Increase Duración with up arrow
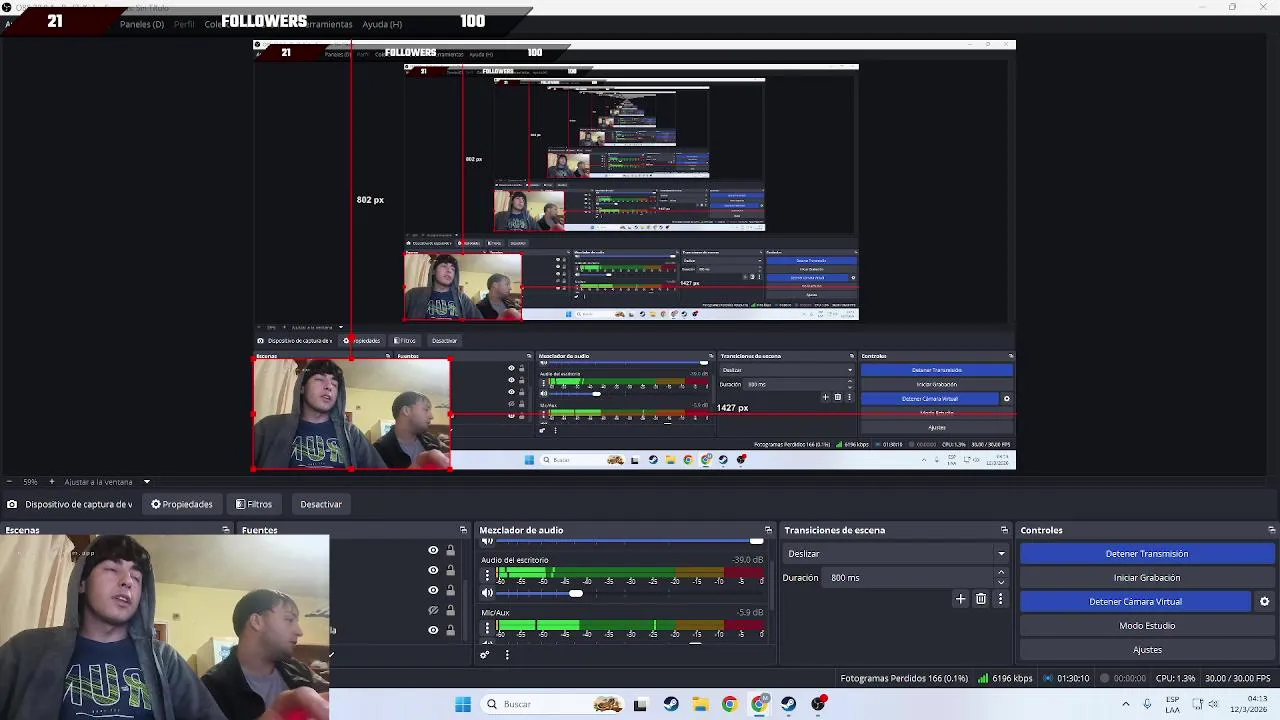1280x720 pixels. click(x=1001, y=573)
